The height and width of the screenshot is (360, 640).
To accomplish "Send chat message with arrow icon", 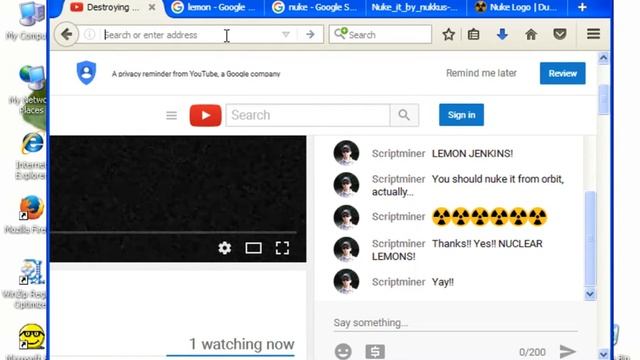I will point(567,351).
